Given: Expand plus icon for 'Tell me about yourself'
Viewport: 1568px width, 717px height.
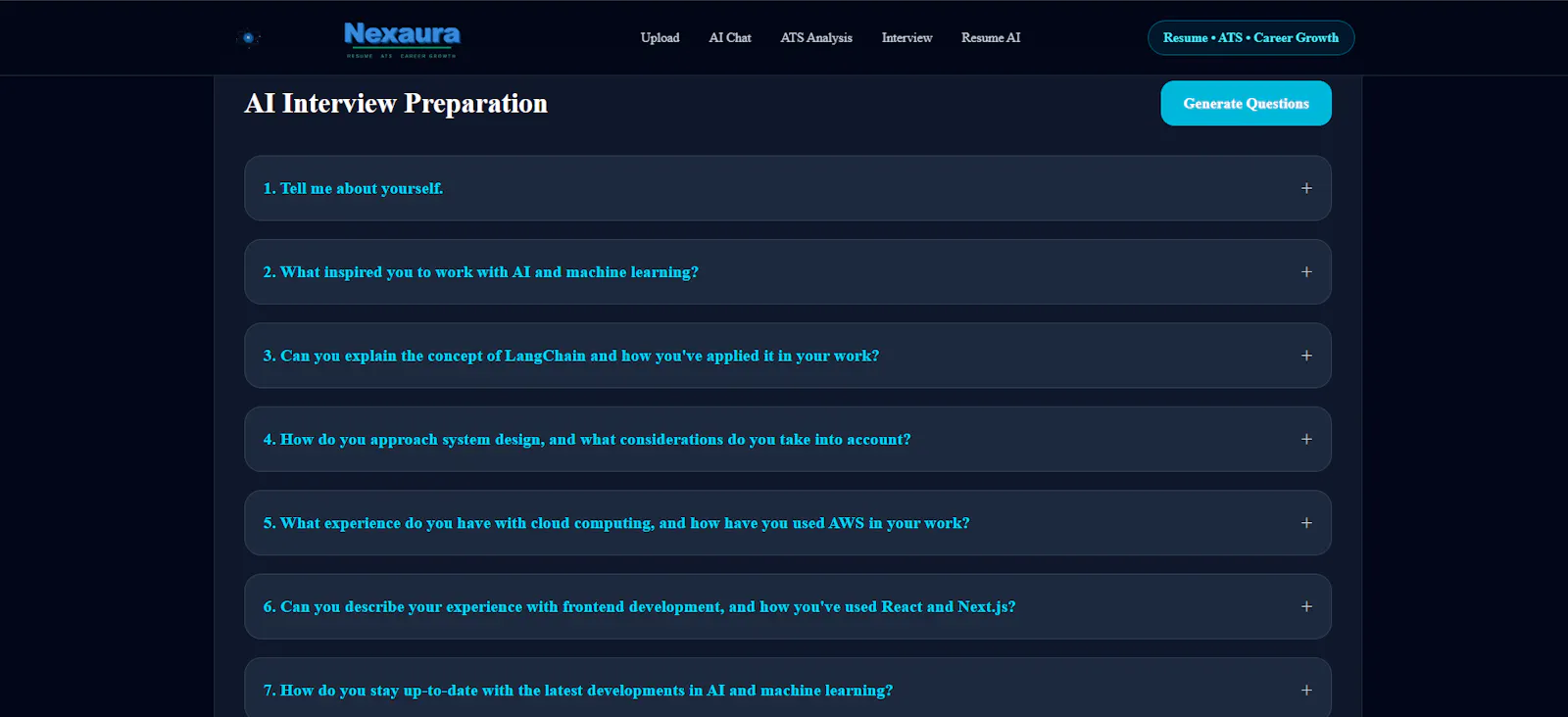Looking at the screenshot, I should click(1306, 188).
